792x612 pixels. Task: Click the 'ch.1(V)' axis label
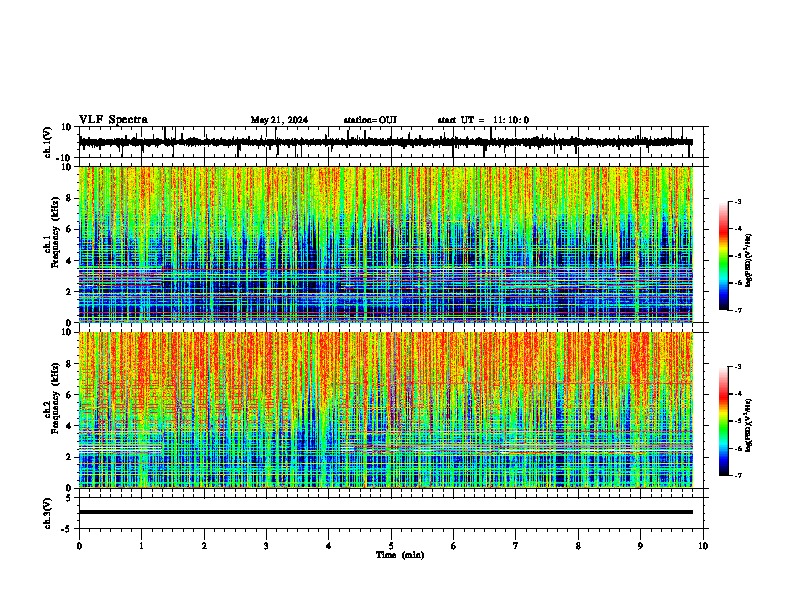coord(48,142)
